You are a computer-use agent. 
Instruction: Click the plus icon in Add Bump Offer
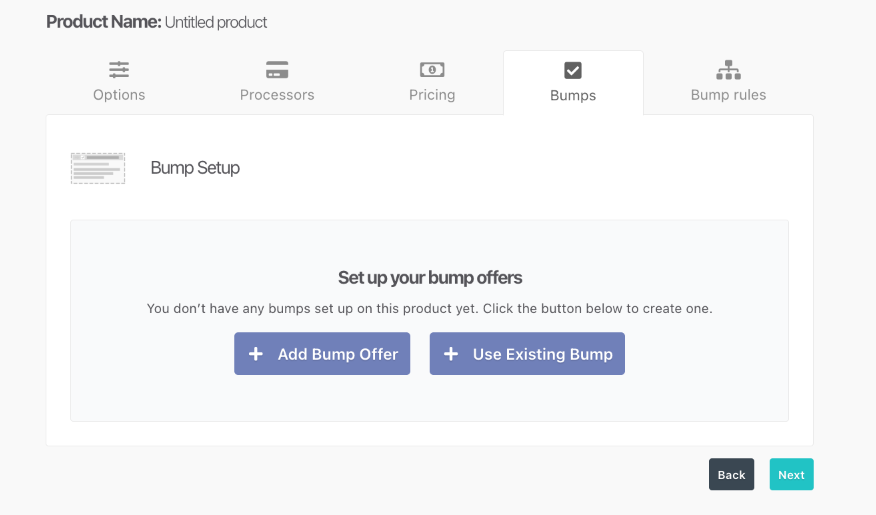click(256, 354)
